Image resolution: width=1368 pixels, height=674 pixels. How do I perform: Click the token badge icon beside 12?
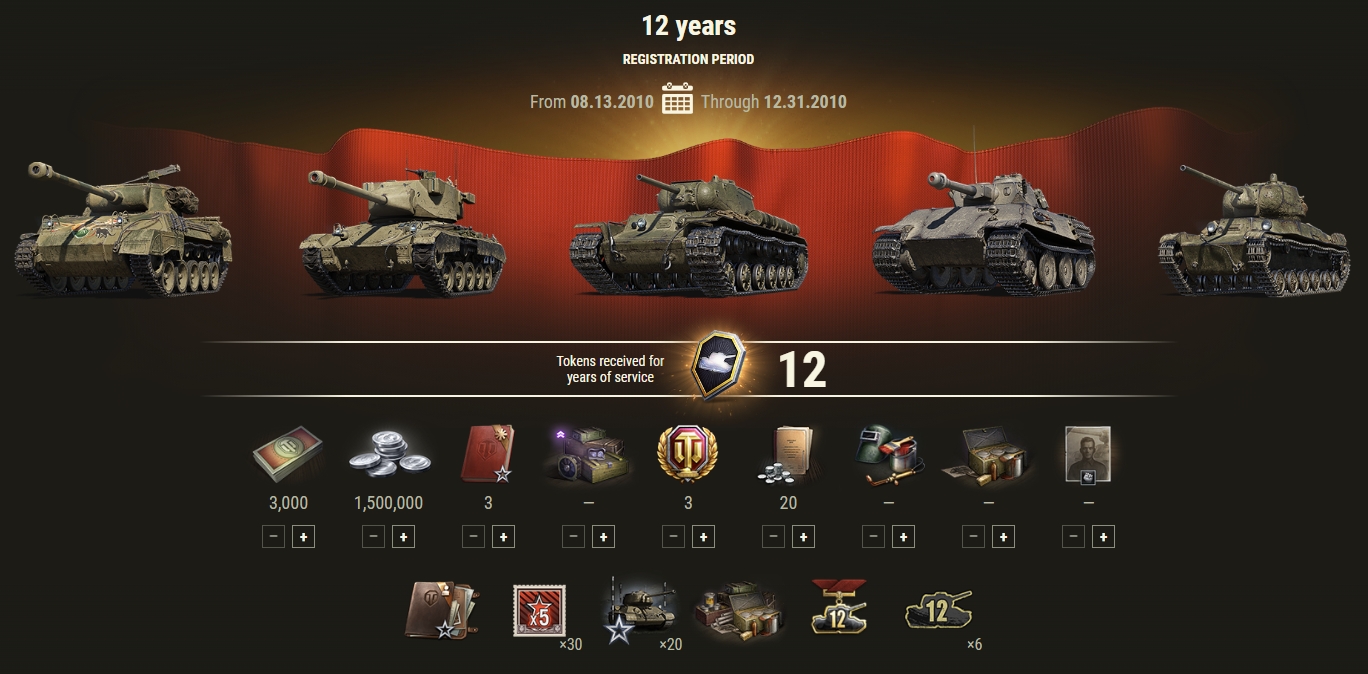coord(720,367)
